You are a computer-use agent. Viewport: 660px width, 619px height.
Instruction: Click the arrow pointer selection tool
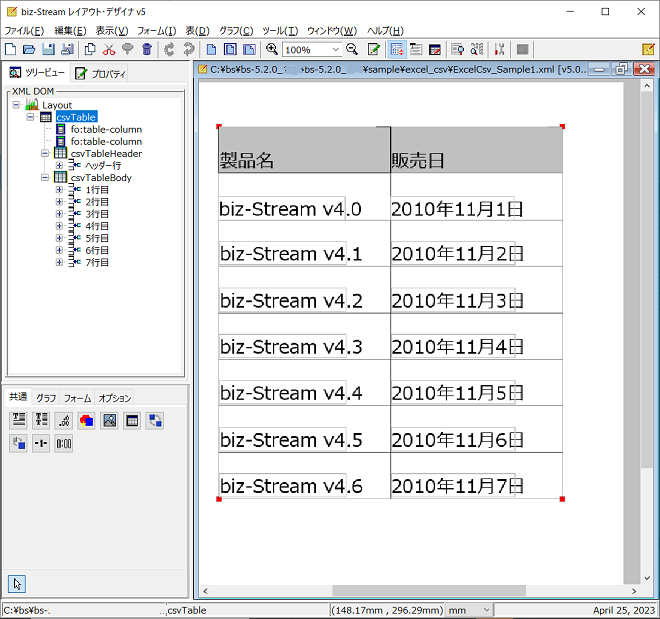pyautogui.click(x=17, y=584)
